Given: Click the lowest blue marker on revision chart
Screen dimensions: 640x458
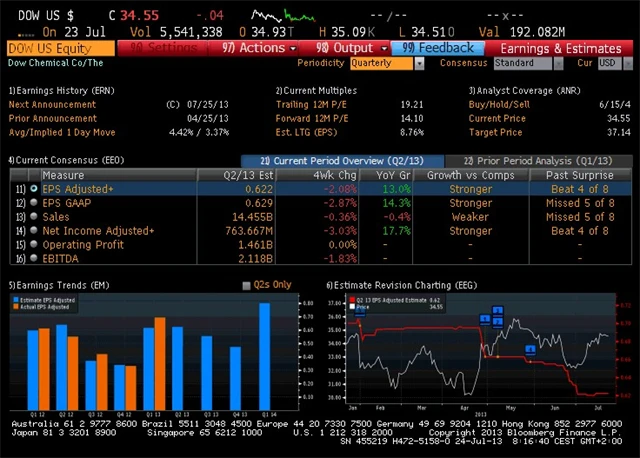Looking at the screenshot, I should (x=531, y=349).
